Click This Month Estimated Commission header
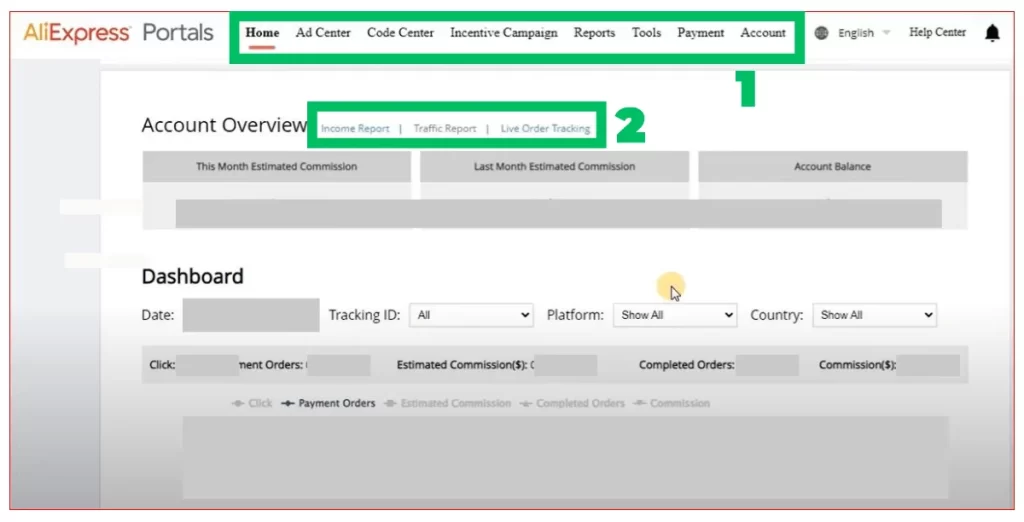 (x=277, y=167)
